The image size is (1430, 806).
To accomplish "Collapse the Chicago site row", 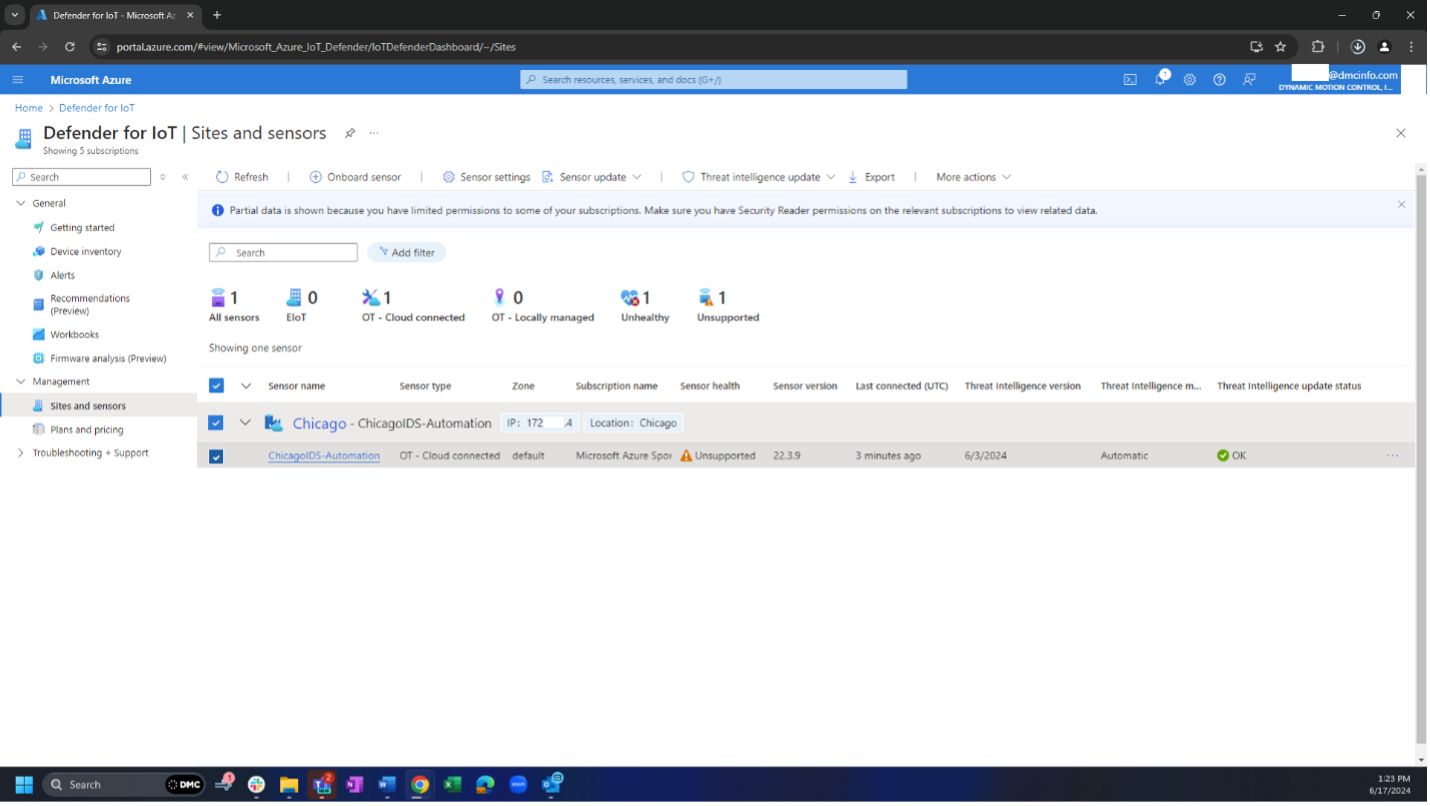I will coord(245,423).
